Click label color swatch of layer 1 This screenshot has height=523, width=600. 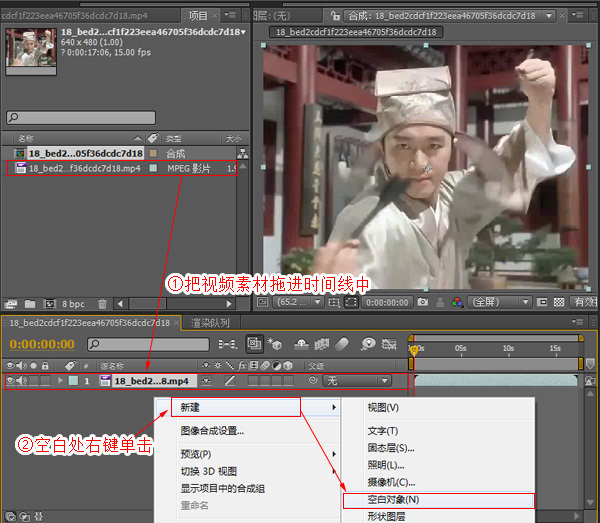click(x=73, y=381)
